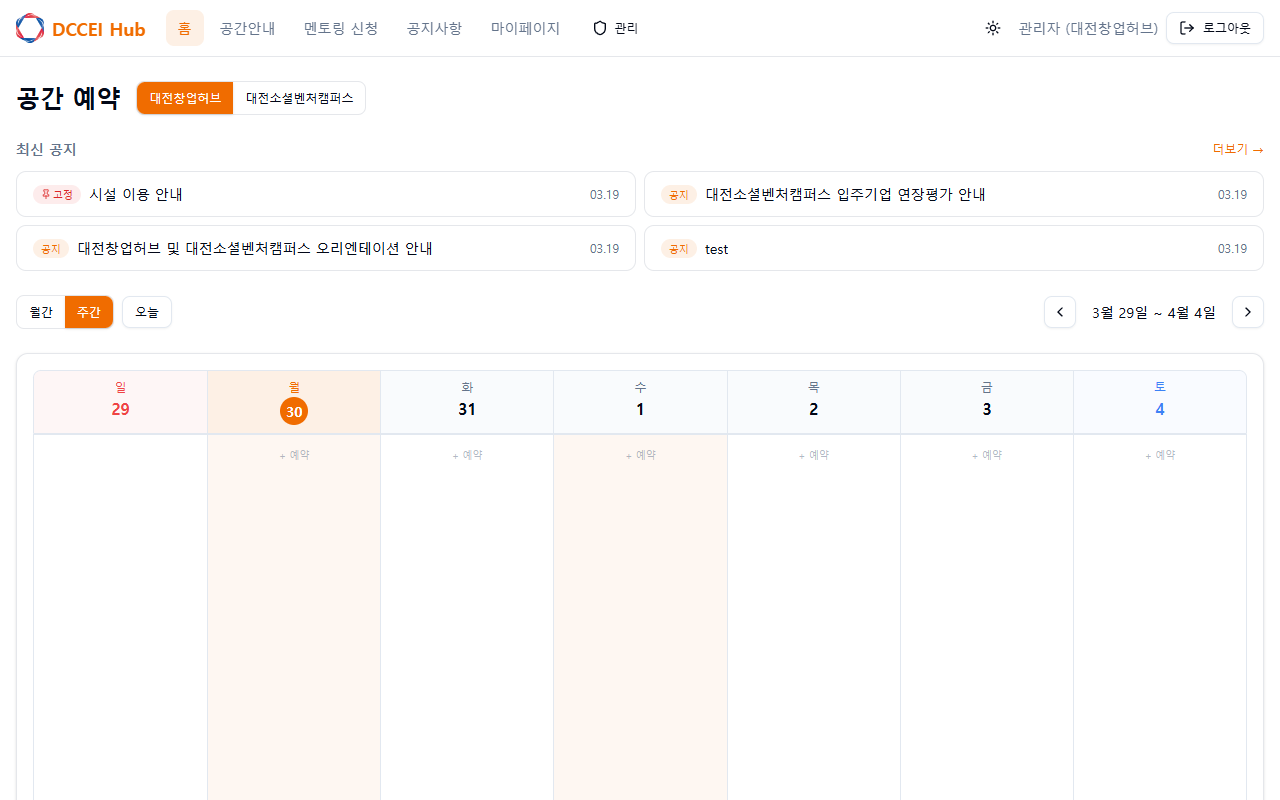Screen dimensions: 1280x800
Task: Click the DCCEI Hub logo icon
Action: (x=30, y=28)
